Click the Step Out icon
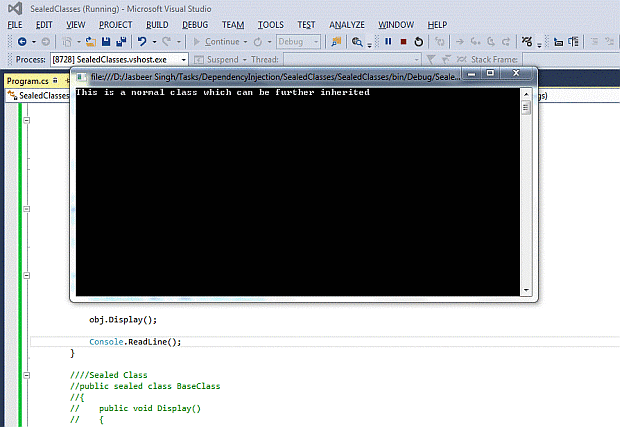620x427 pixels. (506, 42)
